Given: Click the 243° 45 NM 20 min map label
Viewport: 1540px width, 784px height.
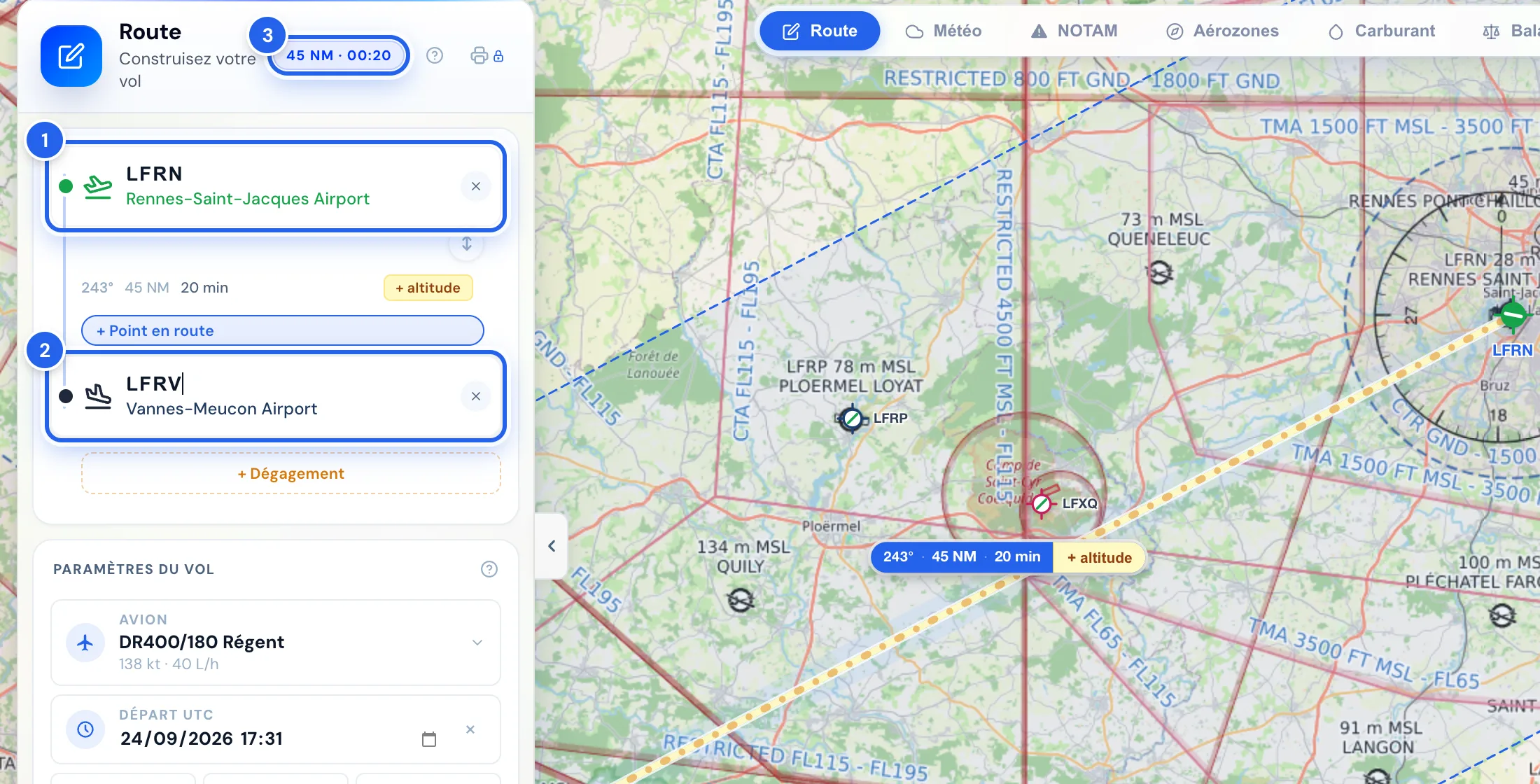Looking at the screenshot, I should [x=962, y=557].
